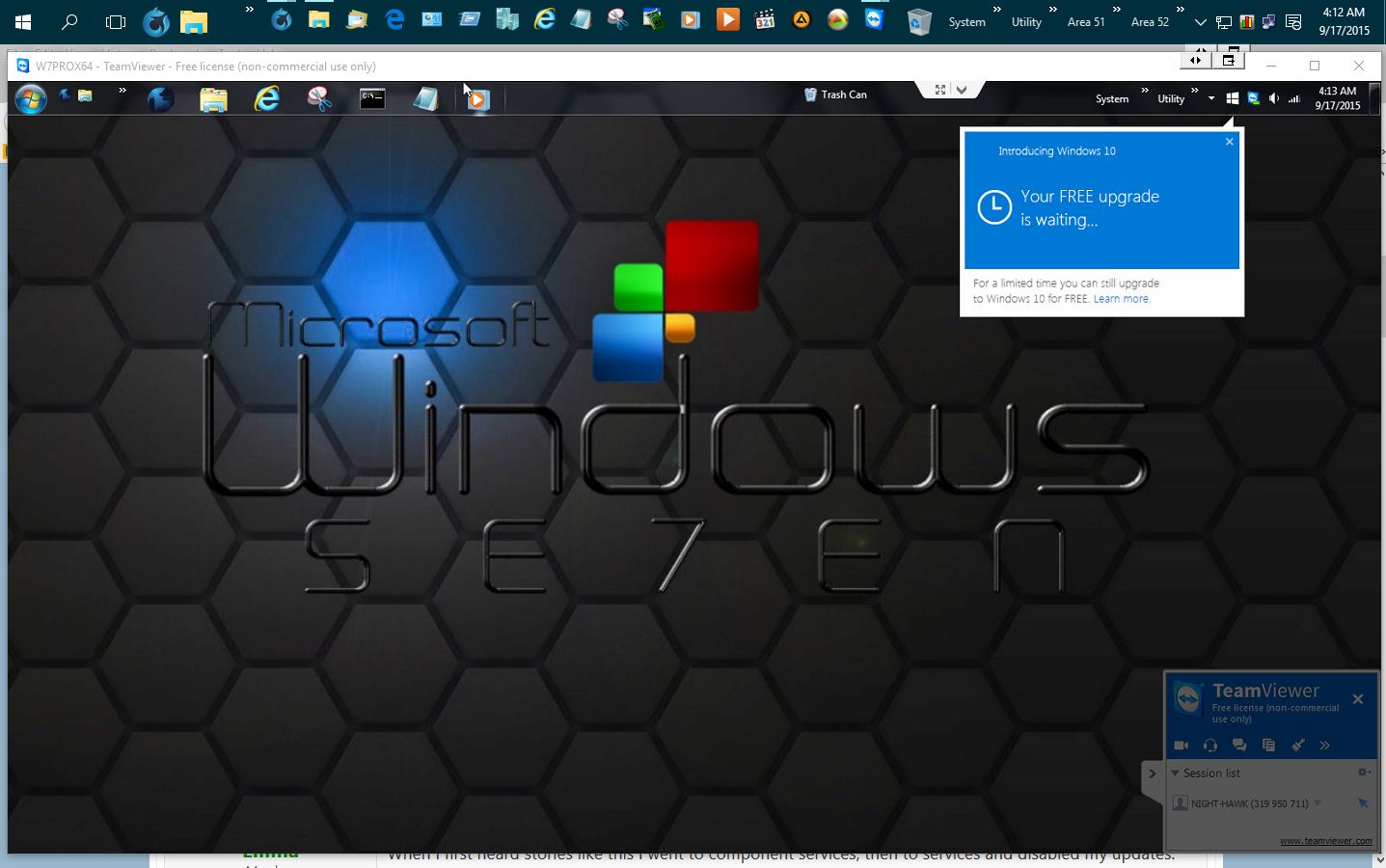Show more TeamViewer panel functions
The image size is (1386, 868).
(1325, 745)
